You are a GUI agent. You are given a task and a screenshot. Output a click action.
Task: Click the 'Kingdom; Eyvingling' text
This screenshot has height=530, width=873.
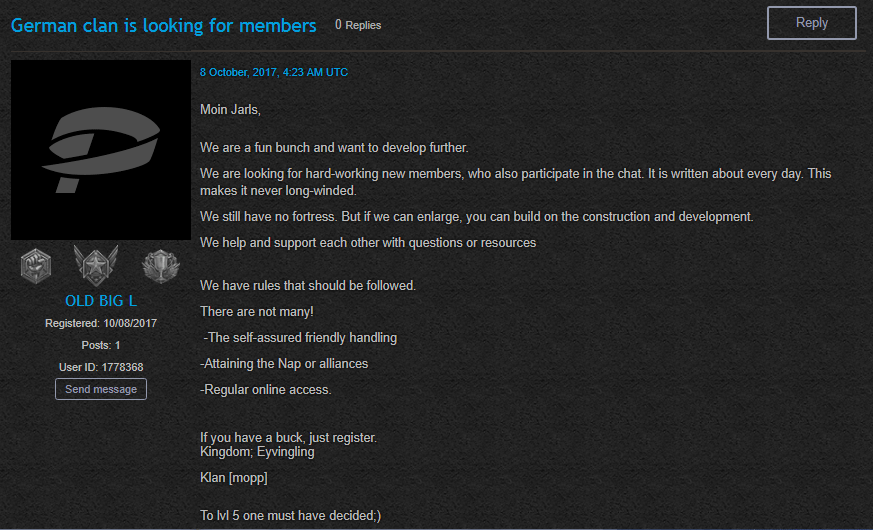coord(257,452)
